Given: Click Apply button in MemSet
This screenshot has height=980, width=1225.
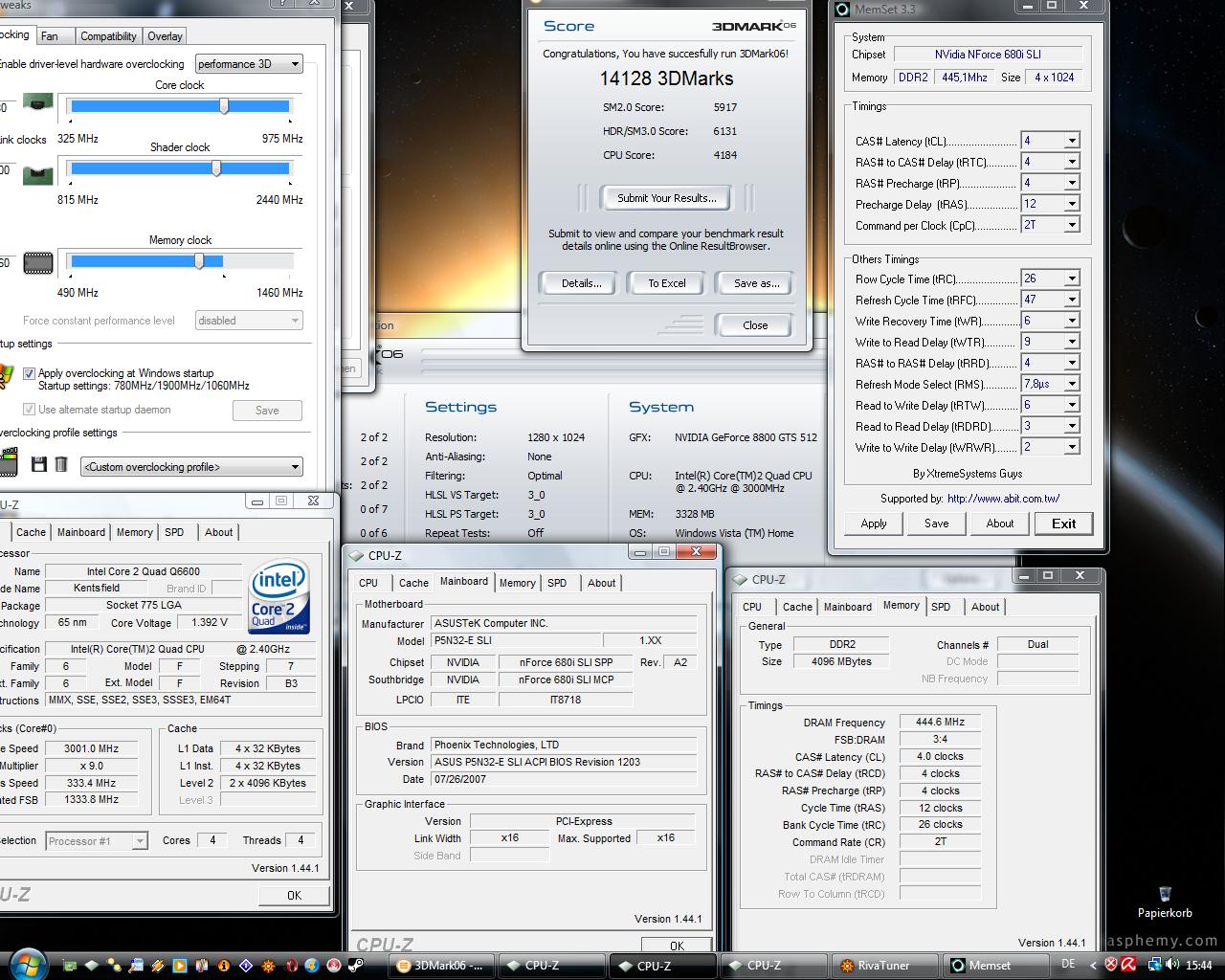Looking at the screenshot, I should coord(874,523).
